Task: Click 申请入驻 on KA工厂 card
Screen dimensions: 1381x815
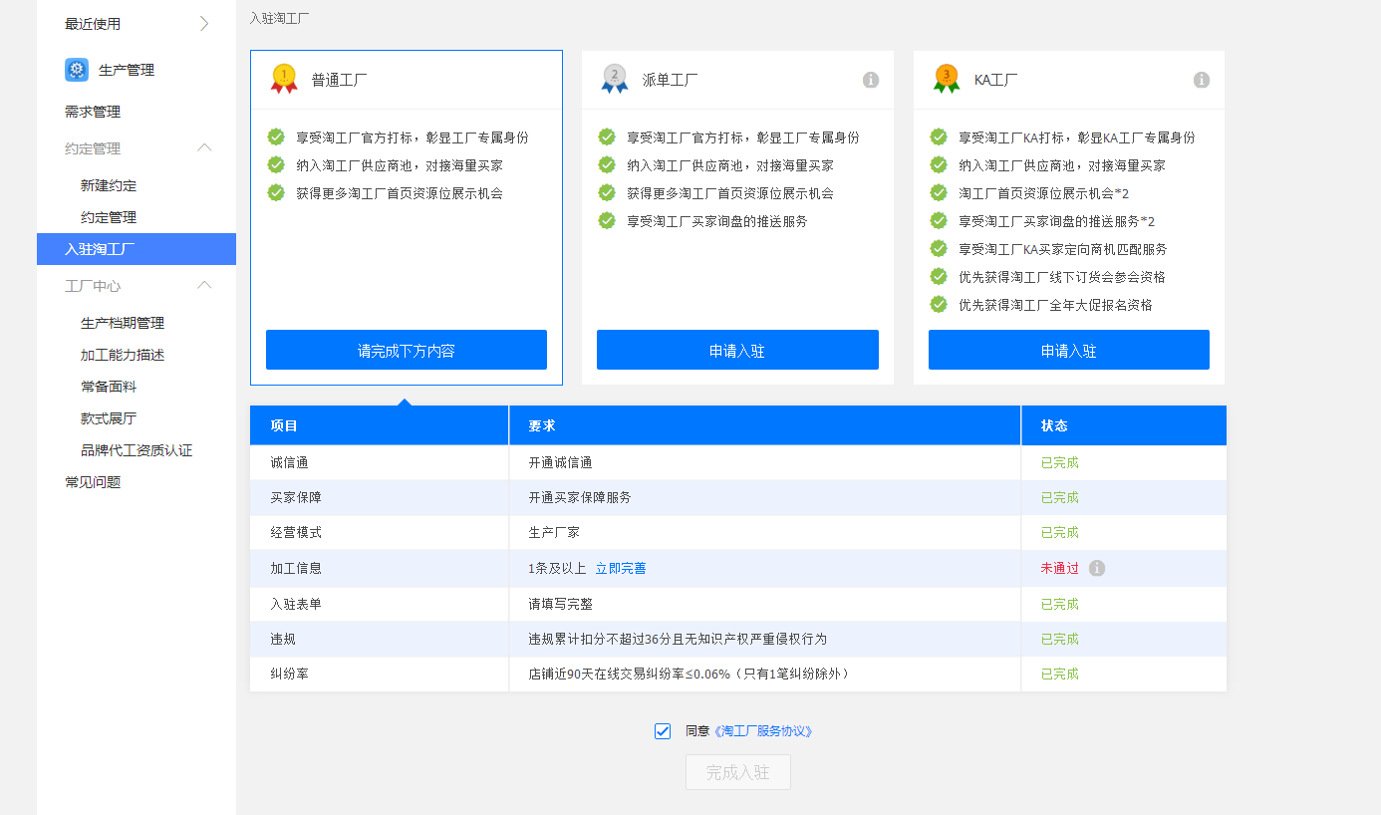Action: (1069, 350)
